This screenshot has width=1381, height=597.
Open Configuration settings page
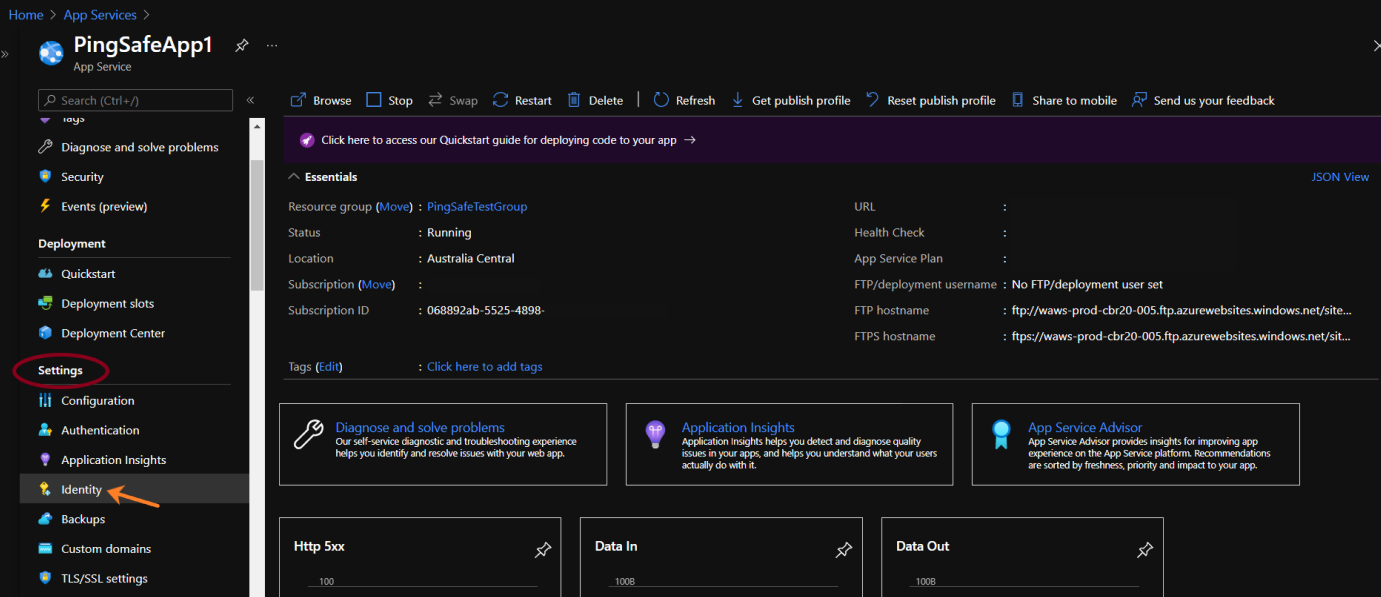pyautogui.click(x=97, y=401)
